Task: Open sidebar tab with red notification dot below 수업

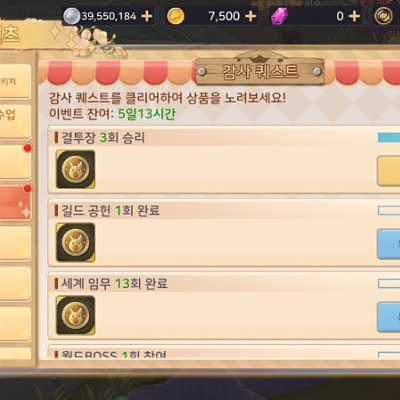Action: click(x=14, y=162)
